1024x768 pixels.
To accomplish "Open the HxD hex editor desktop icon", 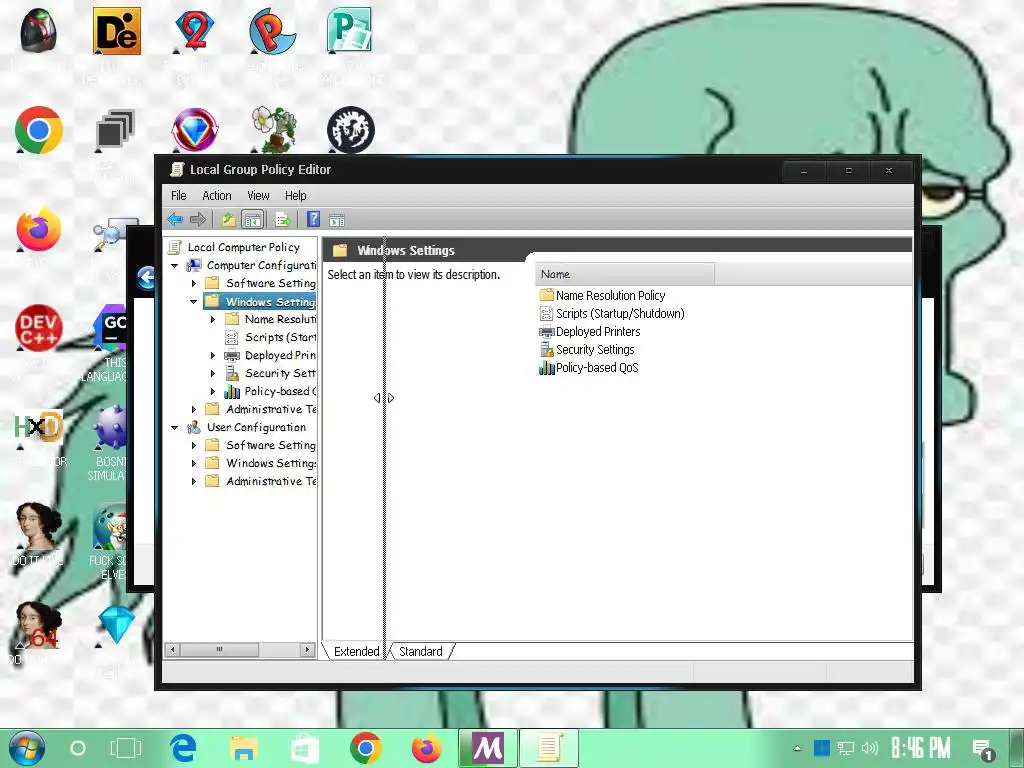I will coord(39,426).
